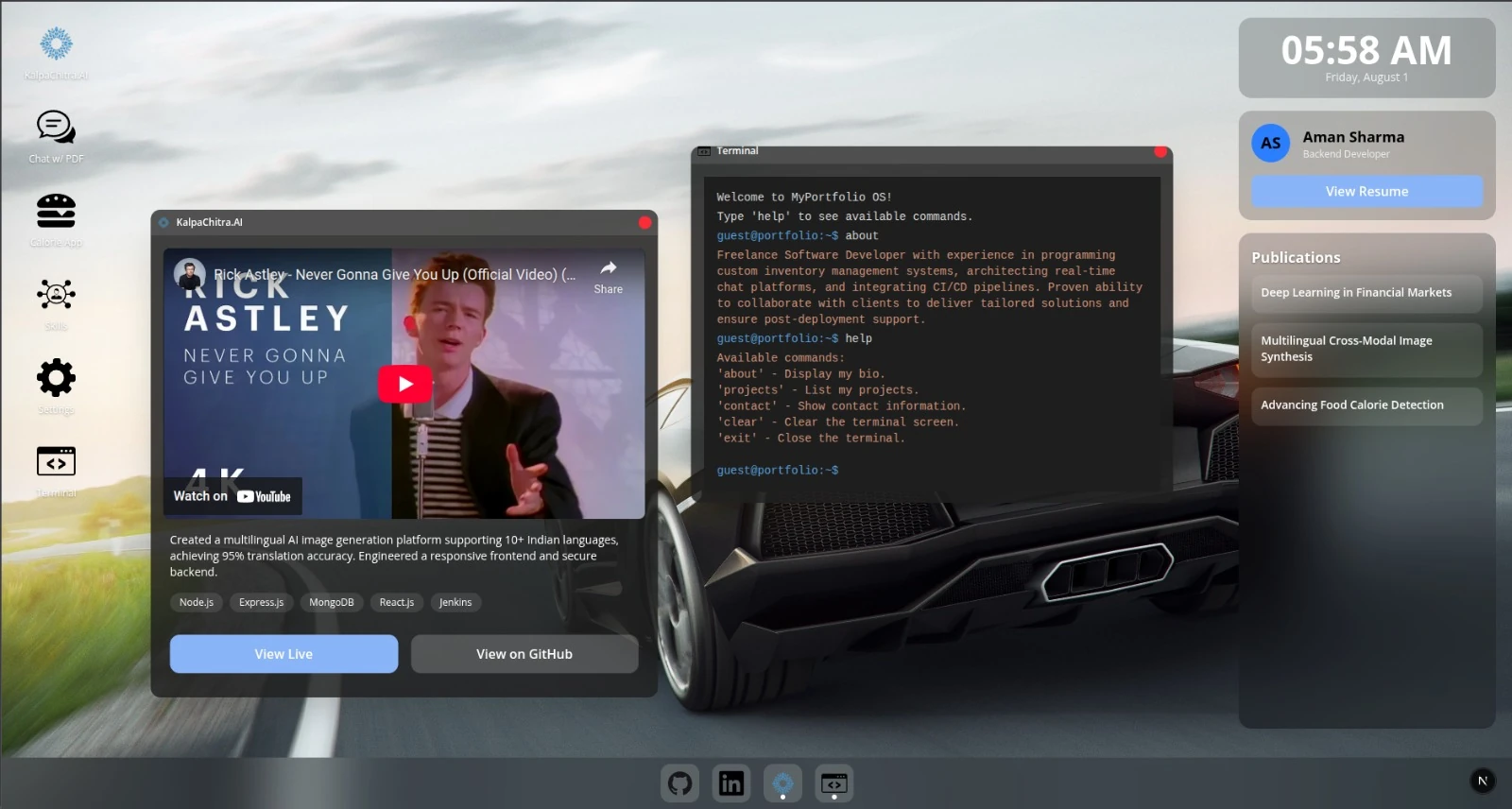Click the N badge in bottom-right corner
Screen dimensions: 1512x809
point(1483,781)
